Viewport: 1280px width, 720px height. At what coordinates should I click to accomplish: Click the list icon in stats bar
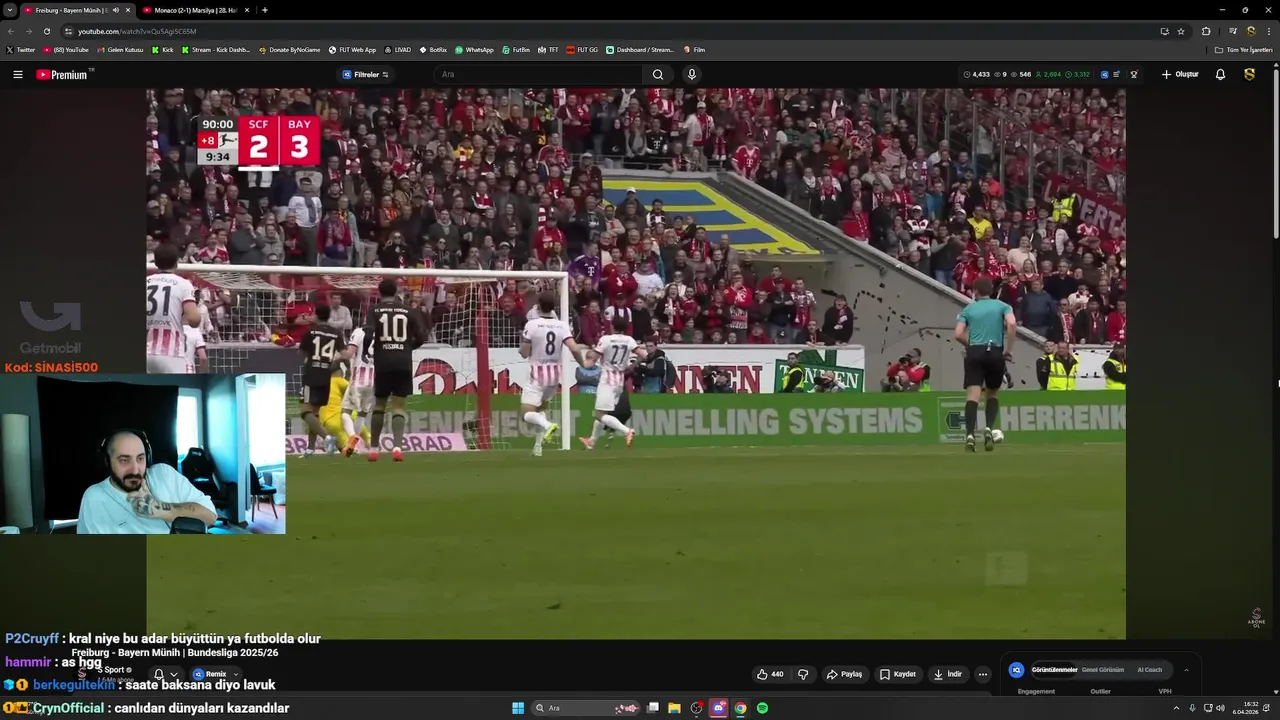coord(1117,74)
